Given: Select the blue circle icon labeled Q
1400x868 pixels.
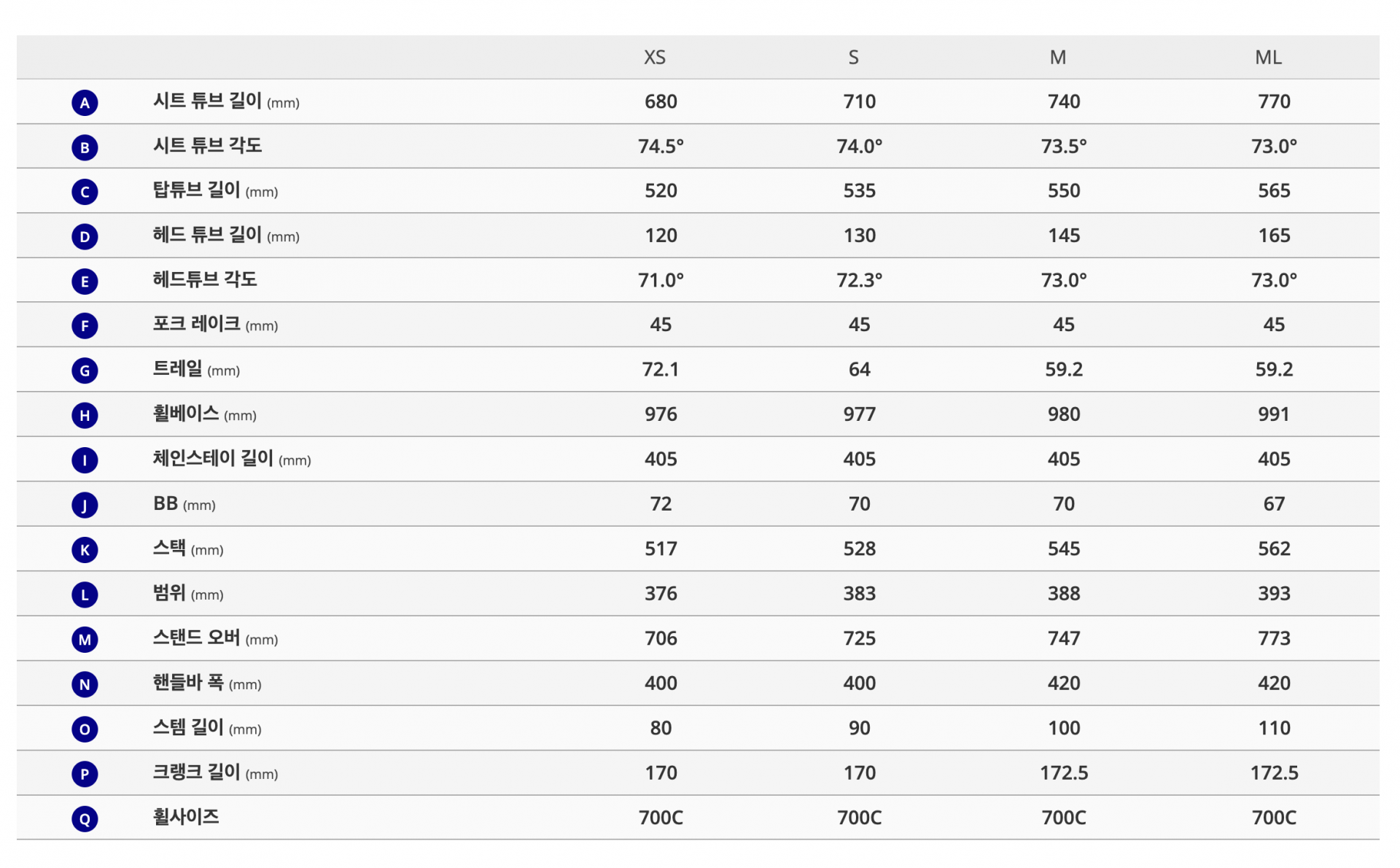Looking at the screenshot, I should [85, 819].
